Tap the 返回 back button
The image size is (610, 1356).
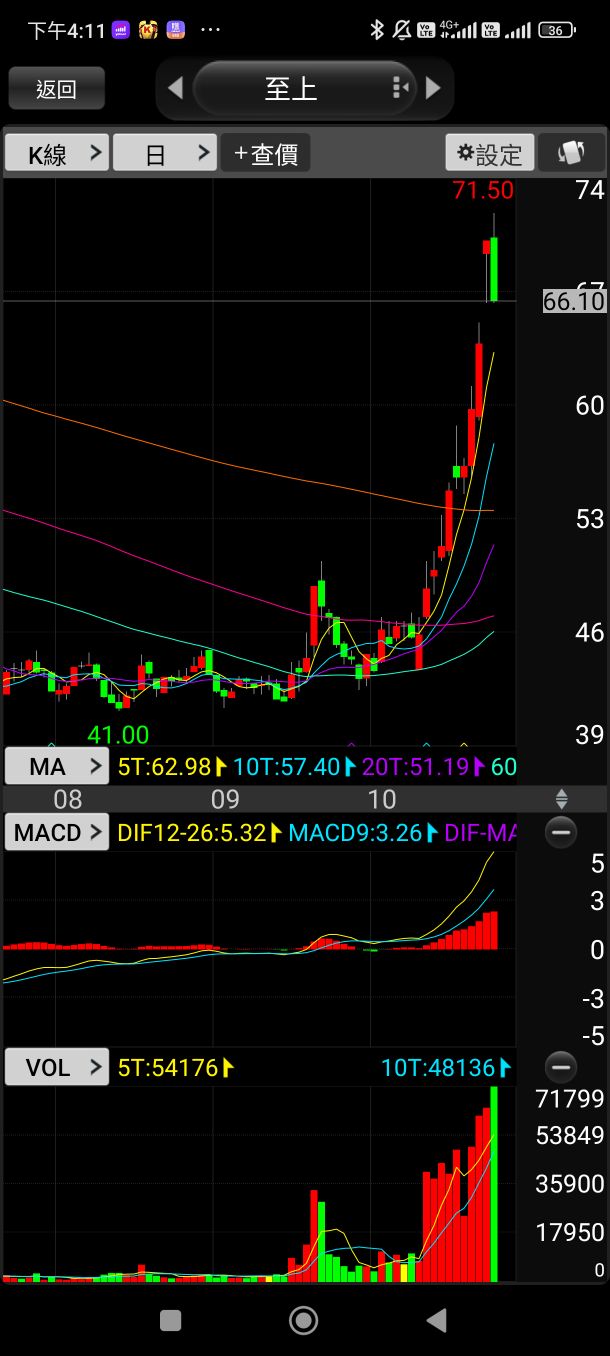click(x=56, y=89)
